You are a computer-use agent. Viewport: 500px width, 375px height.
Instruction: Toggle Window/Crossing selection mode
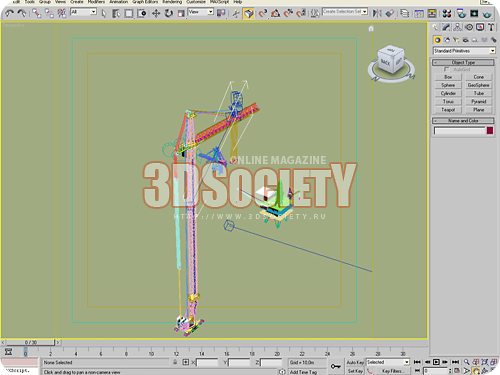coord(142,13)
